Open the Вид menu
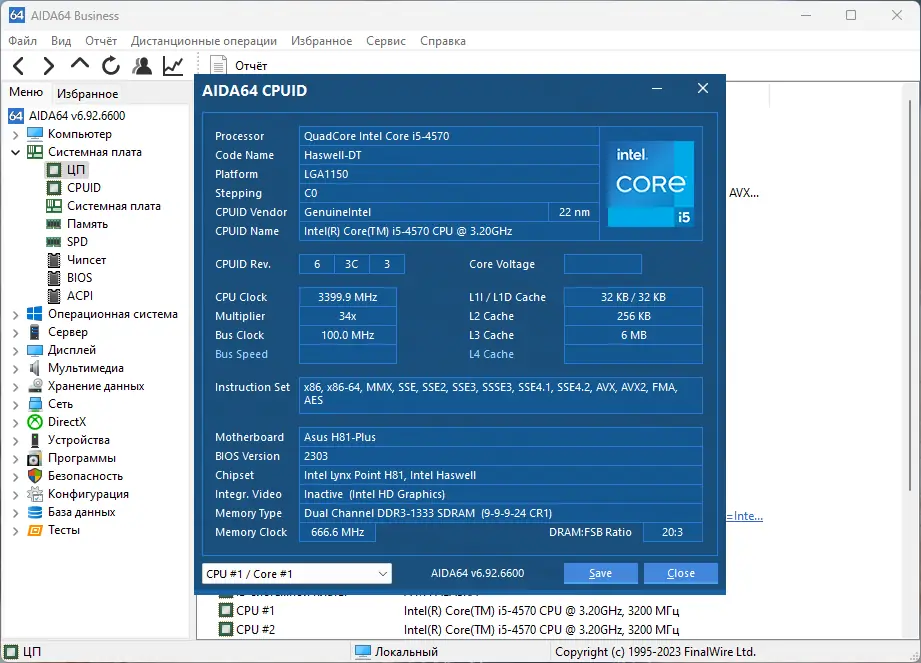This screenshot has width=921, height=663. (x=60, y=41)
